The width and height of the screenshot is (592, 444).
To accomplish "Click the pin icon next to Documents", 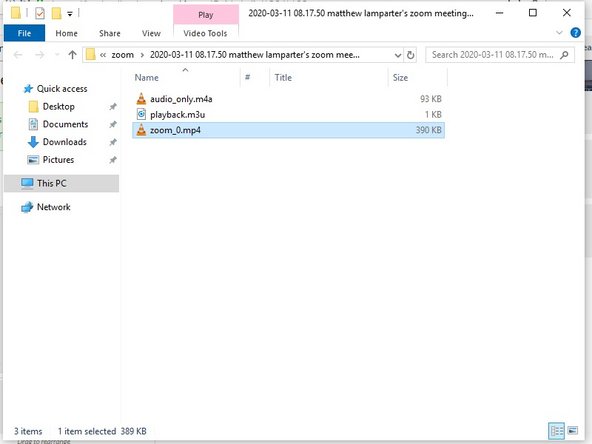I will click(x=113, y=125).
